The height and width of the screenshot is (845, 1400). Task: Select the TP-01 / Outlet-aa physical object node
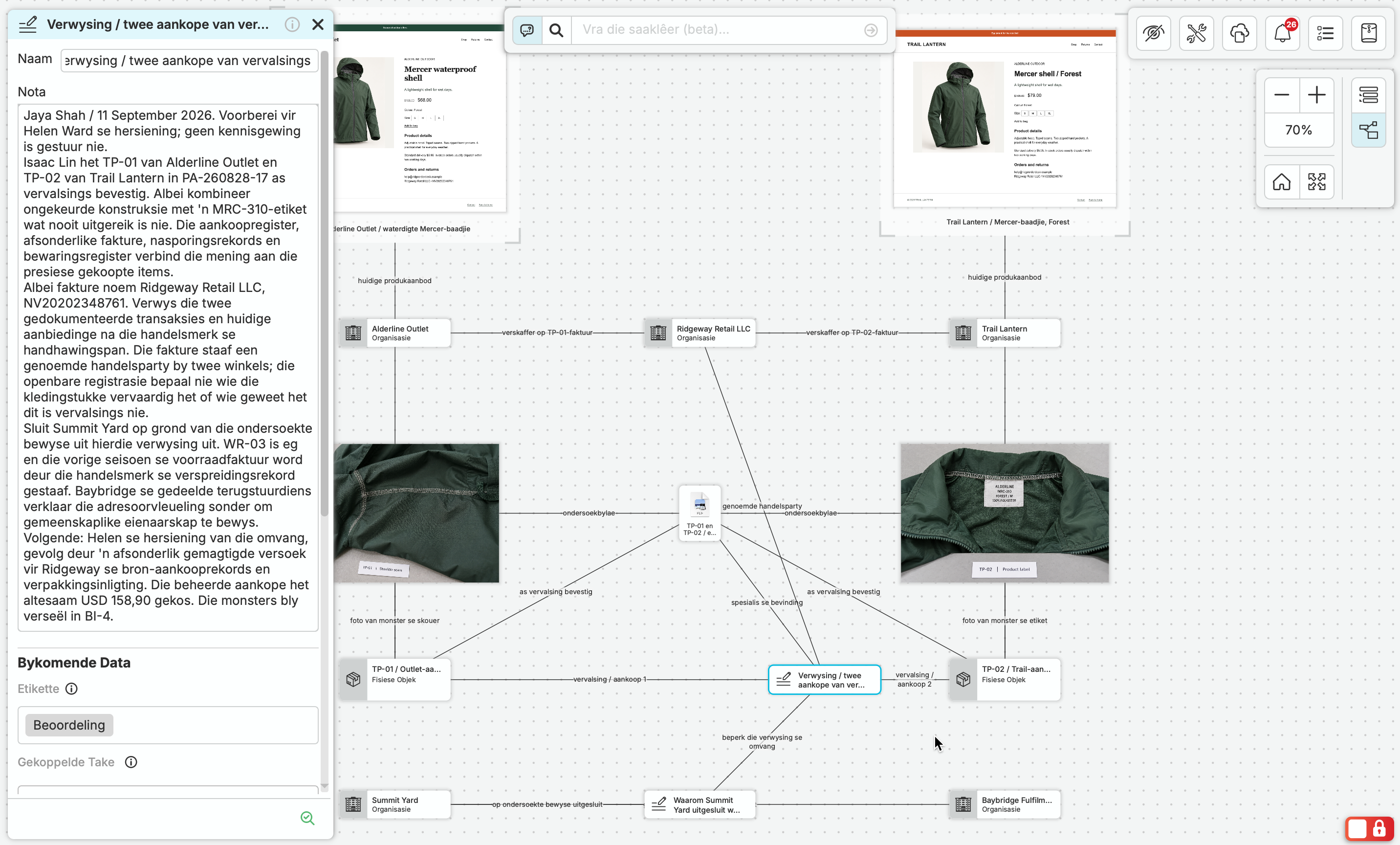click(395, 679)
